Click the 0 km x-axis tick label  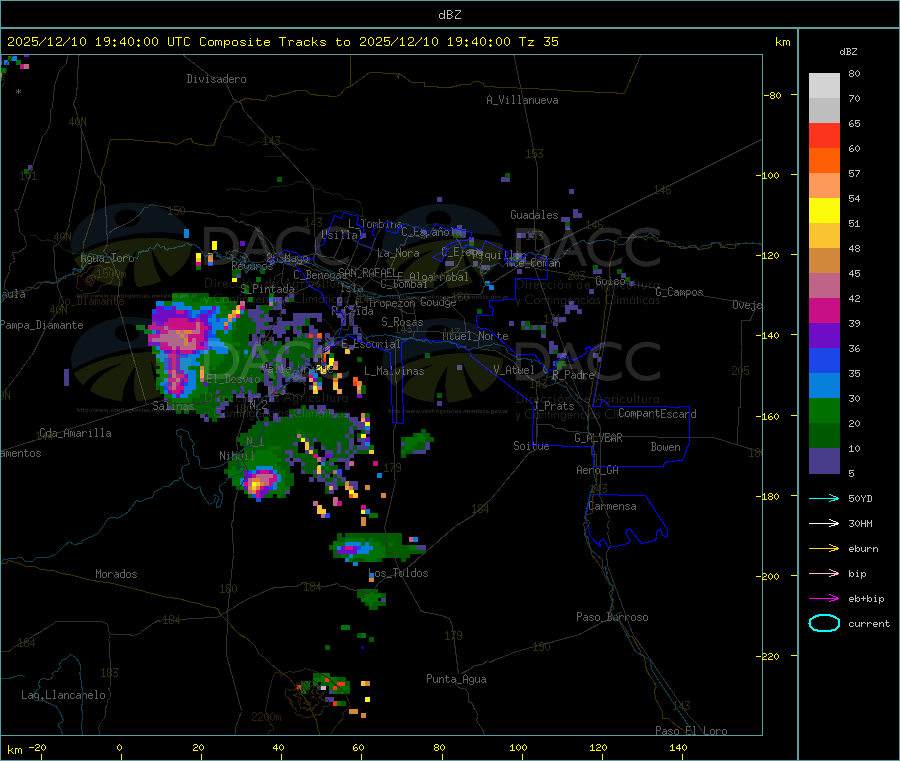click(119, 747)
